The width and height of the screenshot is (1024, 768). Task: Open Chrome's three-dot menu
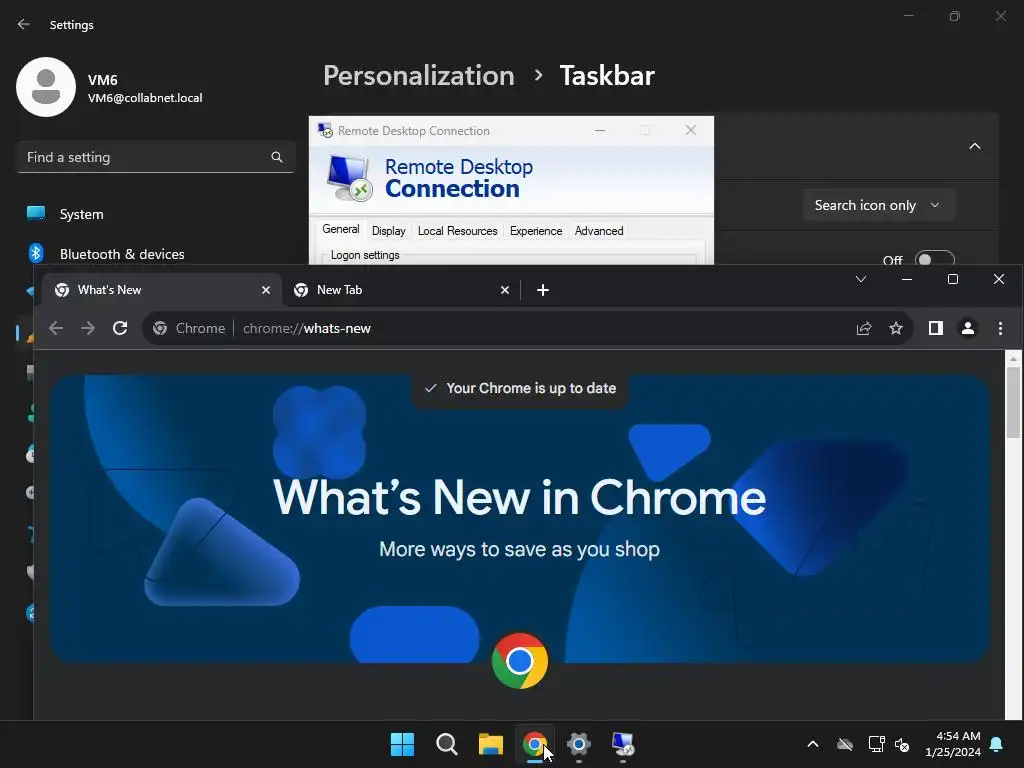(x=1000, y=328)
